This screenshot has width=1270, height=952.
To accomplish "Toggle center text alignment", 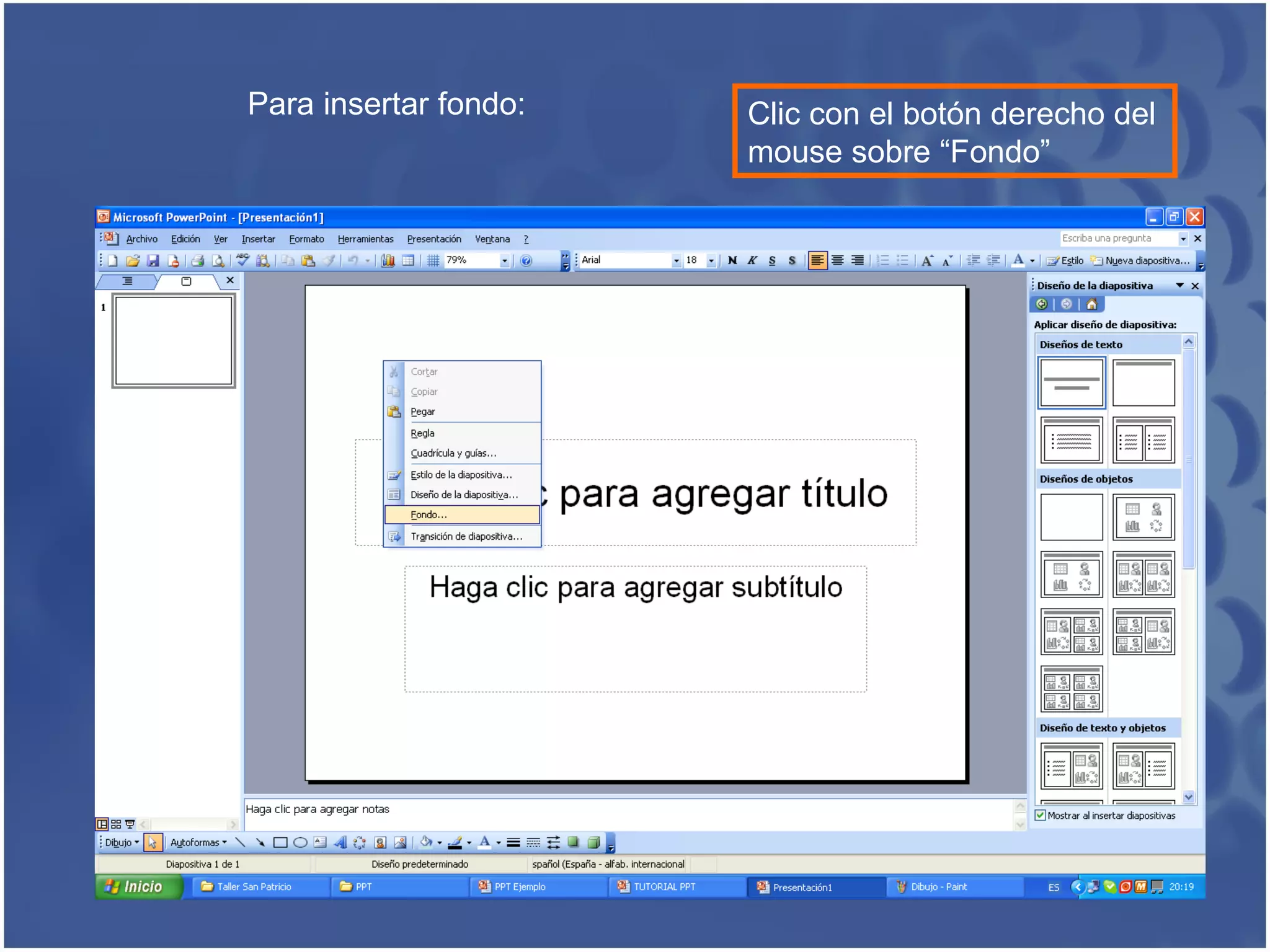I will point(837,261).
